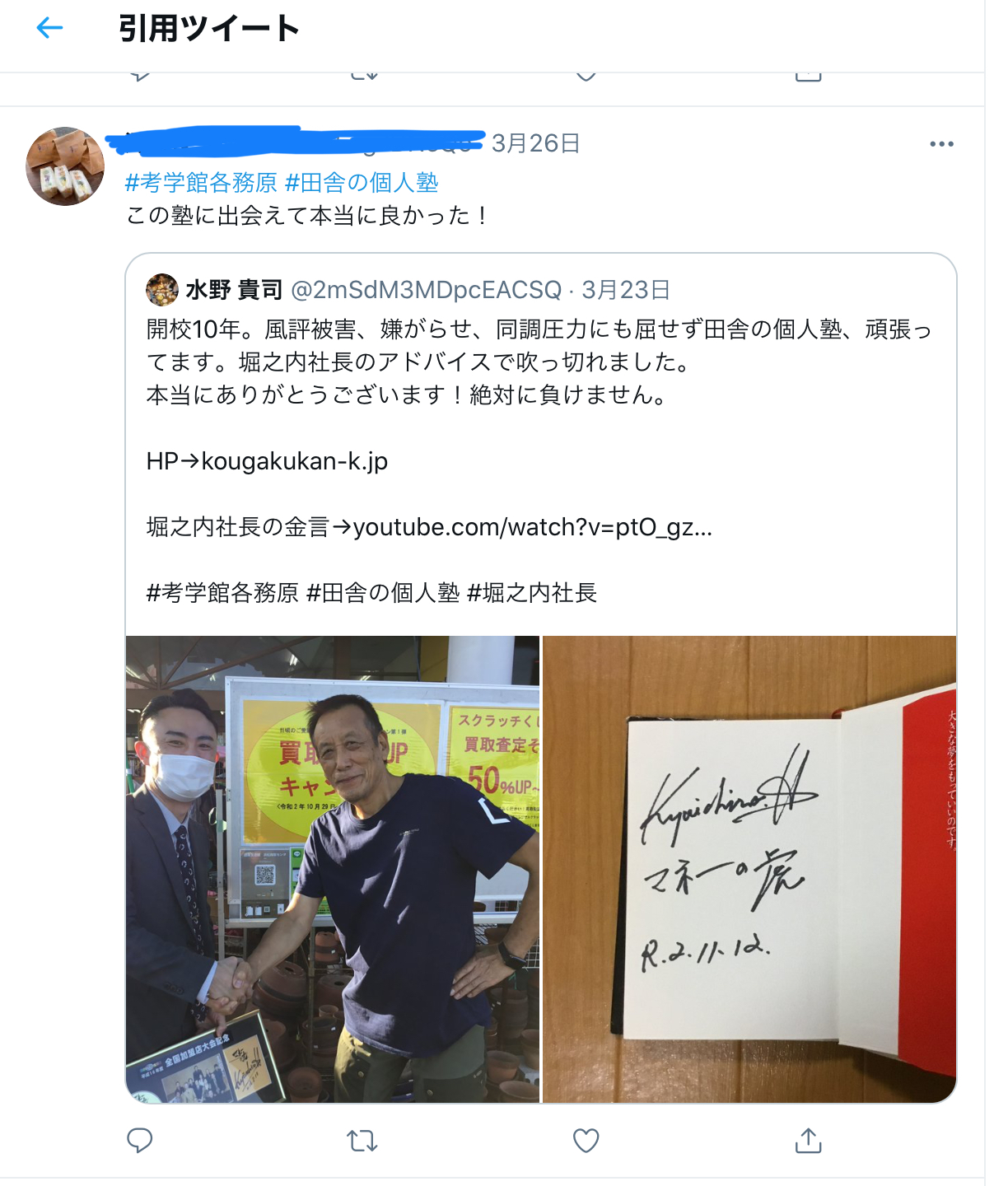The image size is (1008, 1186).
Task: Open the three-dot more options menu
Action: (x=941, y=143)
